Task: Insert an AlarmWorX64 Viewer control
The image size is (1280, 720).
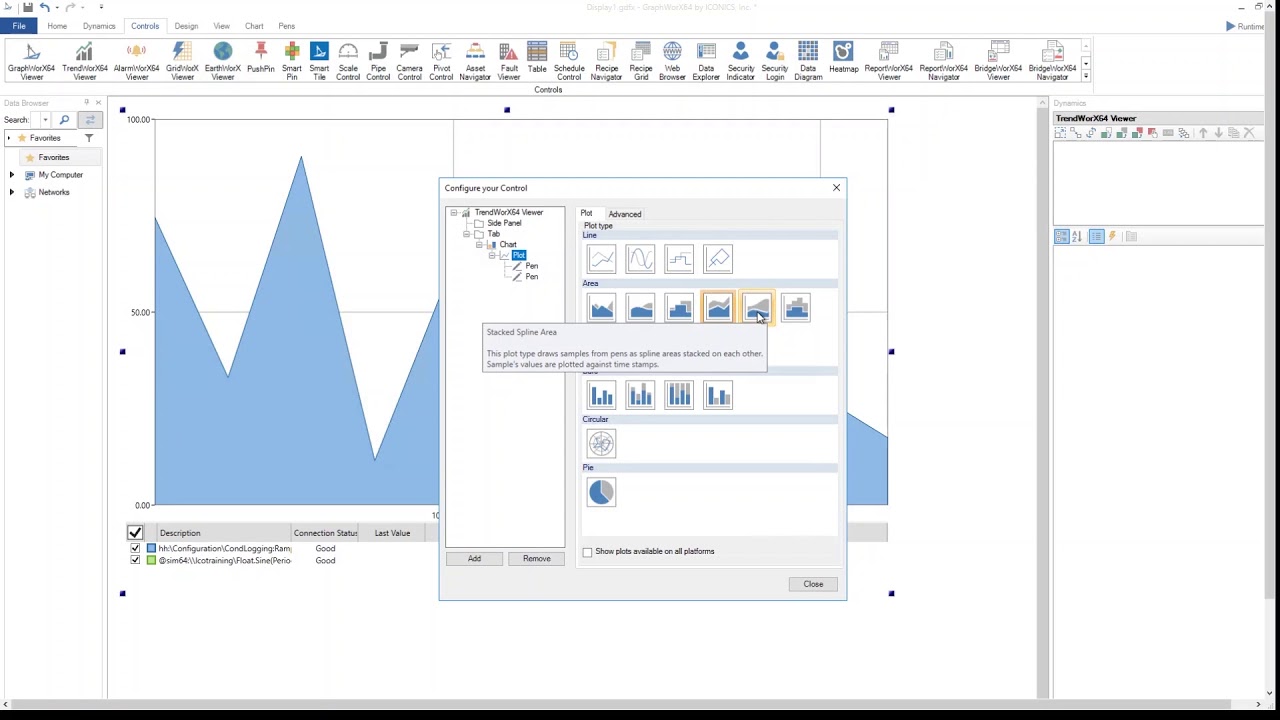Action: (137, 61)
